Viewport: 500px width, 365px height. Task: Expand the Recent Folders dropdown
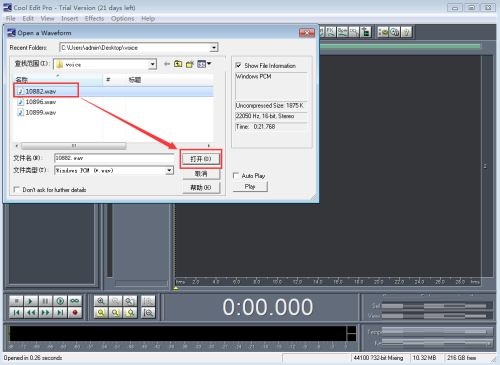214,48
